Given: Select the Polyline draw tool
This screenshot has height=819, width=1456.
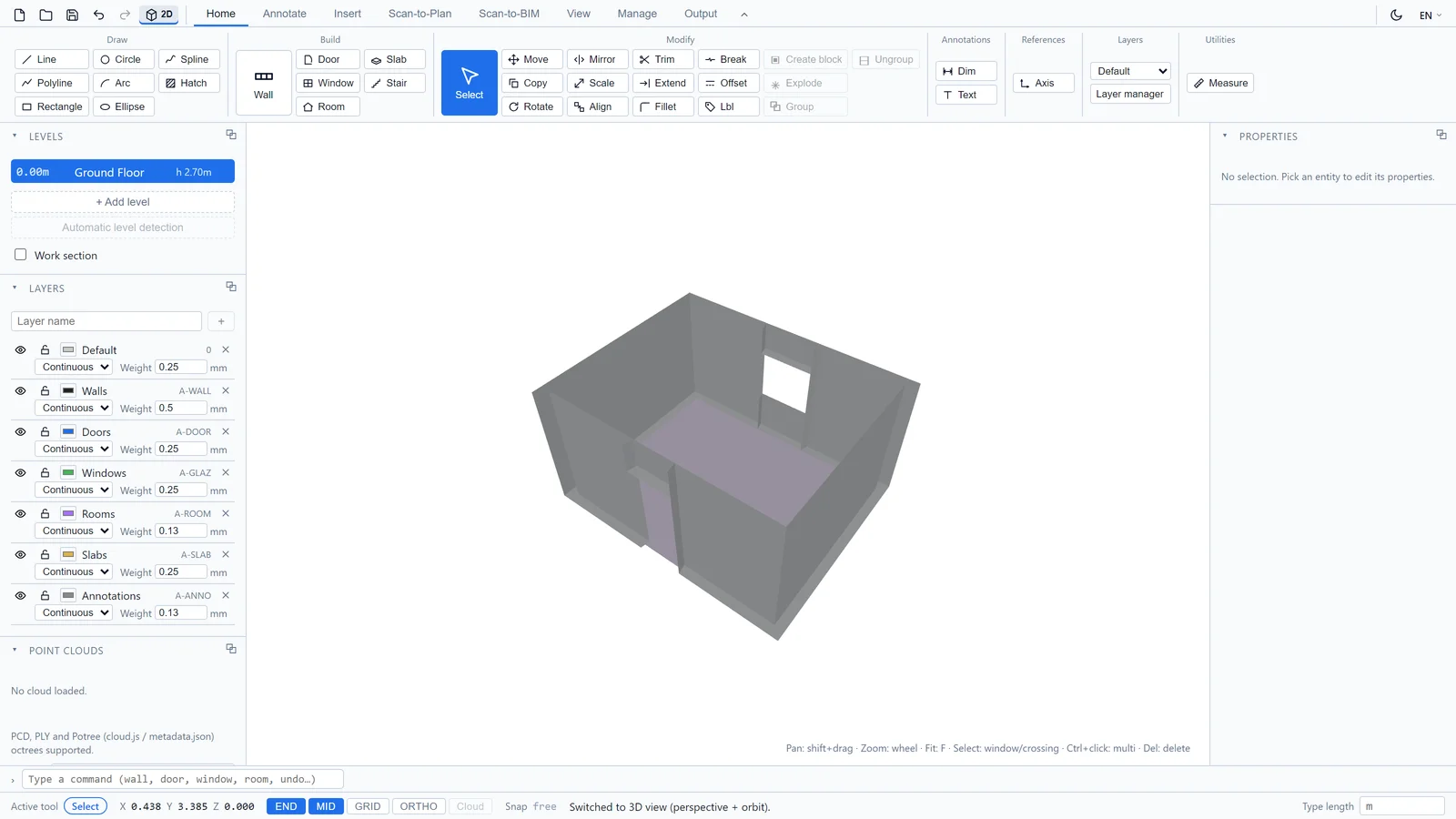Looking at the screenshot, I should point(52,83).
